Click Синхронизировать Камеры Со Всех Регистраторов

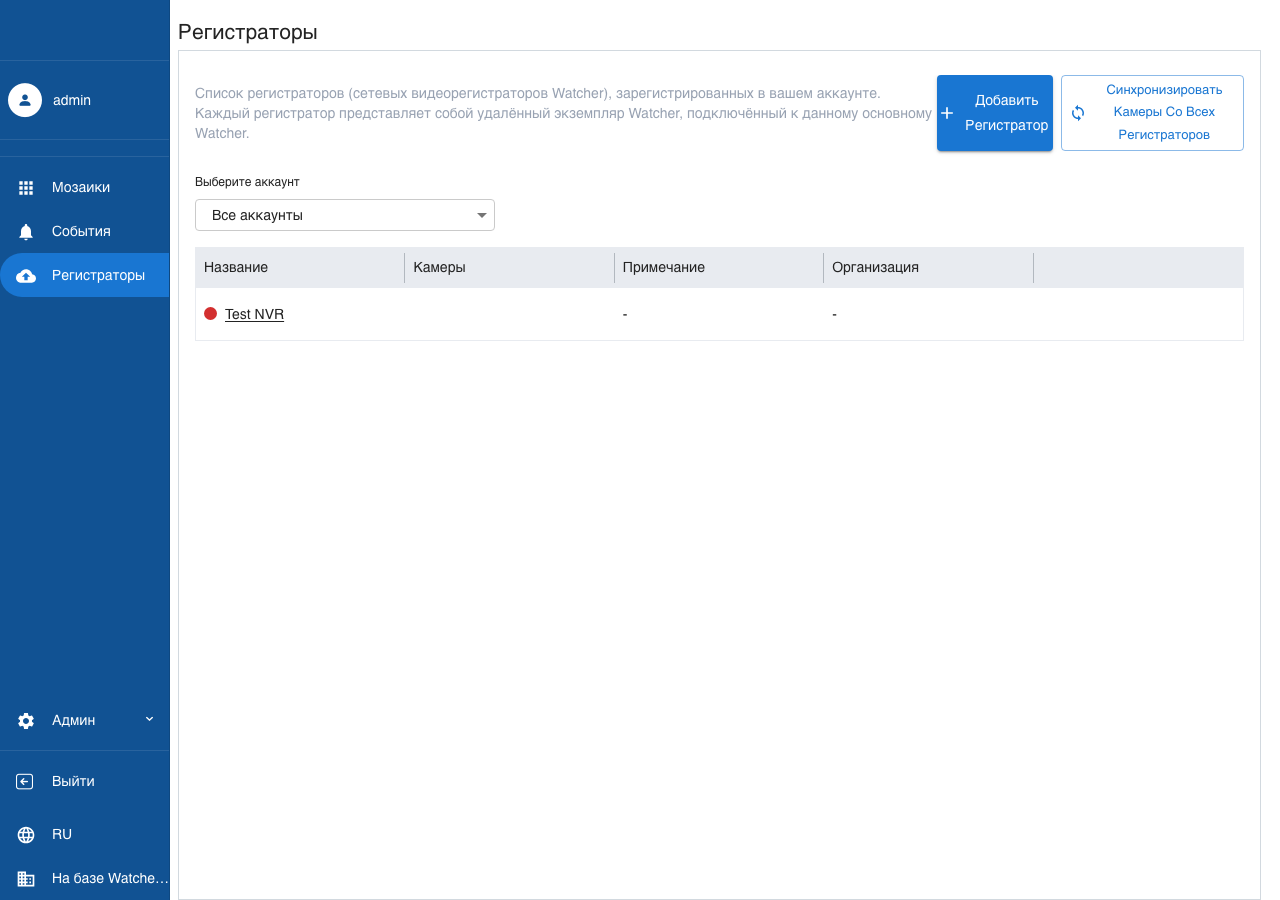pos(1152,113)
